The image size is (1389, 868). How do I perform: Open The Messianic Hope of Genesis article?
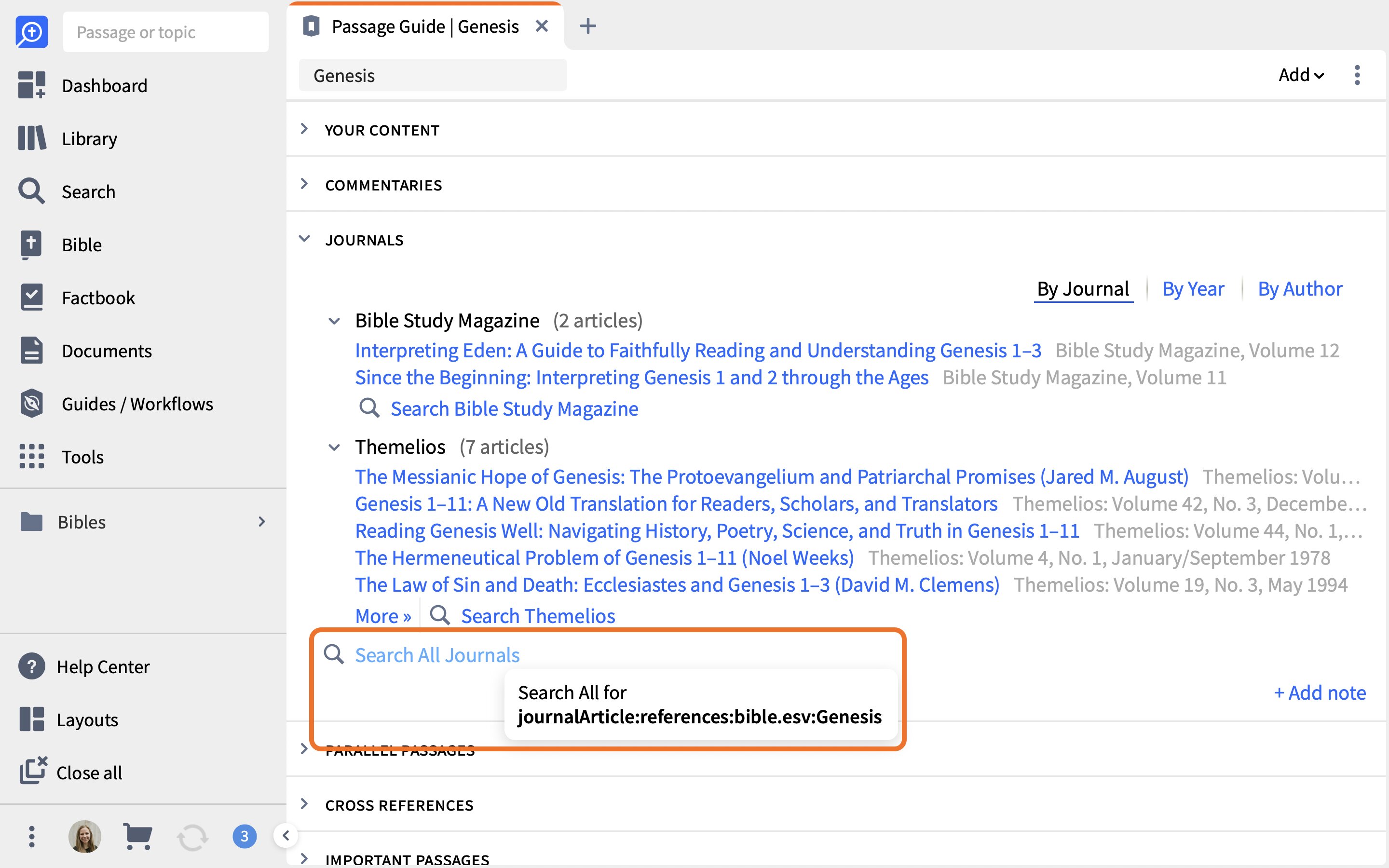pos(771,476)
